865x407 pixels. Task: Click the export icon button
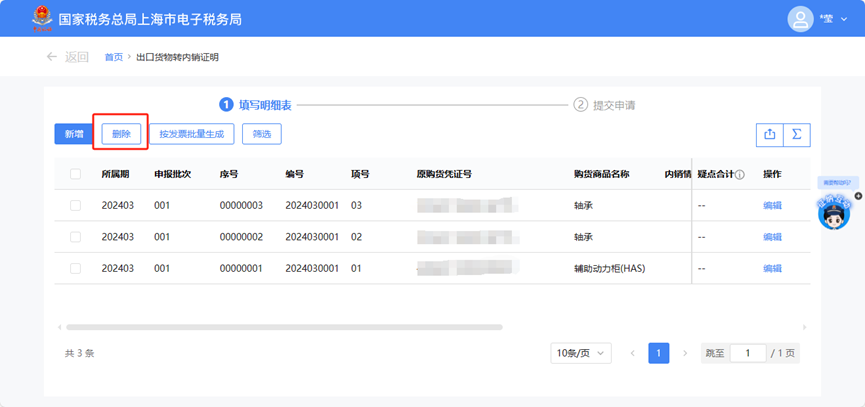point(769,134)
